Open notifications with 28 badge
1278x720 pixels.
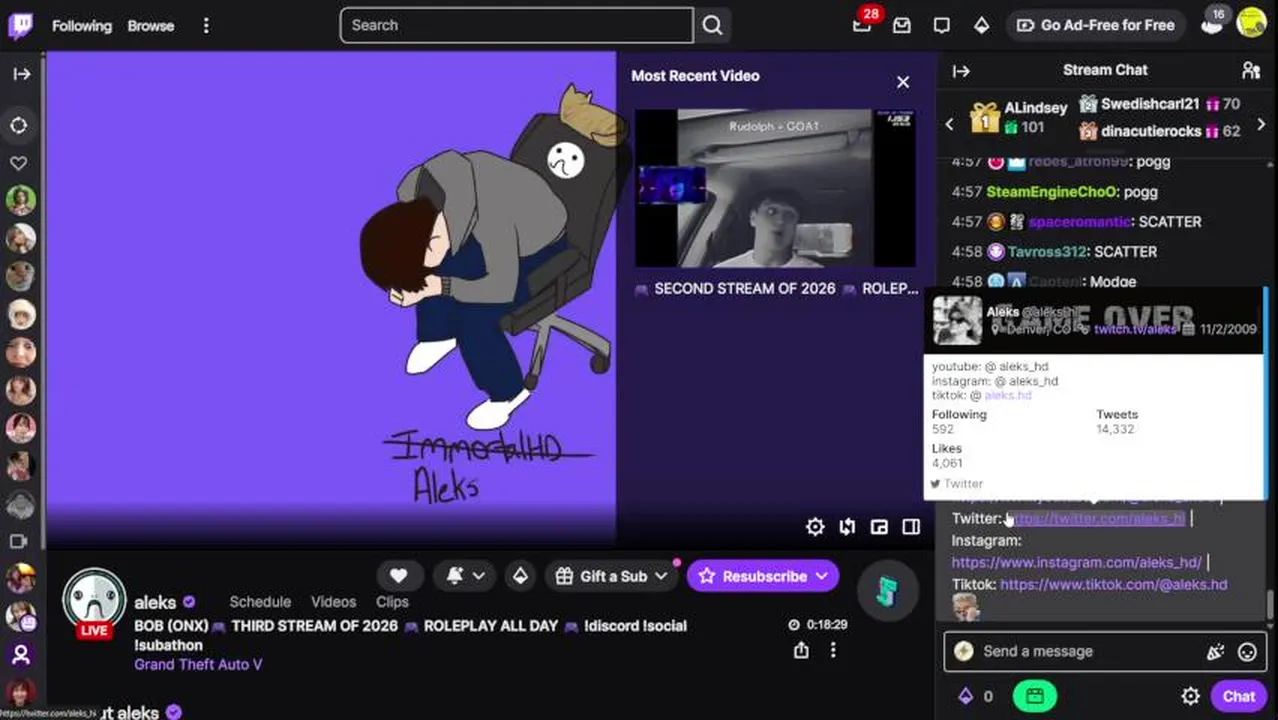[863, 24]
